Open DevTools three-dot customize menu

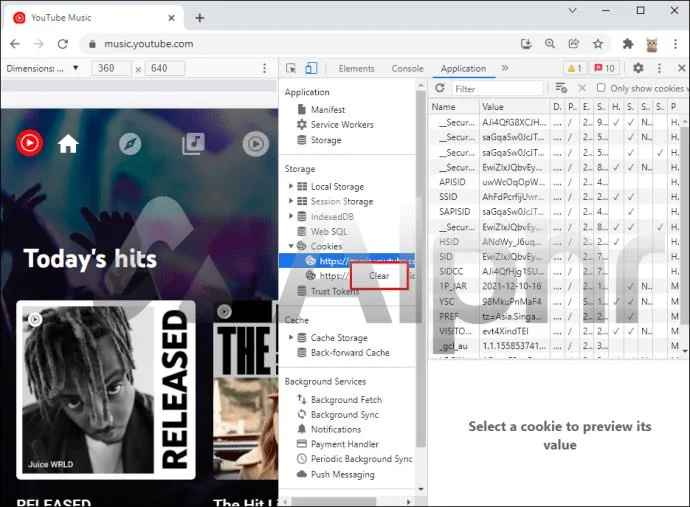pos(659,68)
